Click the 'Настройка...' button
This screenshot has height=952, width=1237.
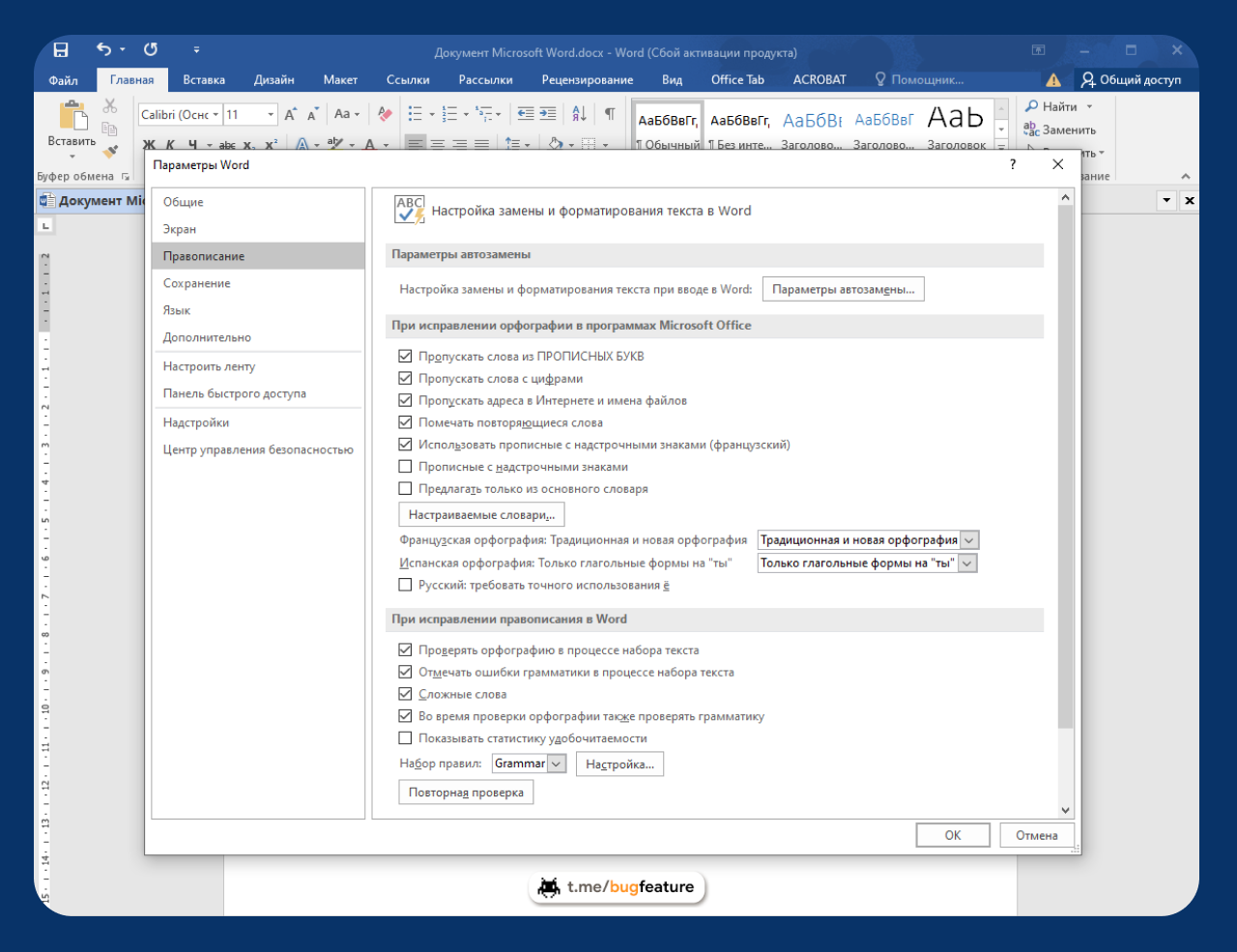coord(619,764)
